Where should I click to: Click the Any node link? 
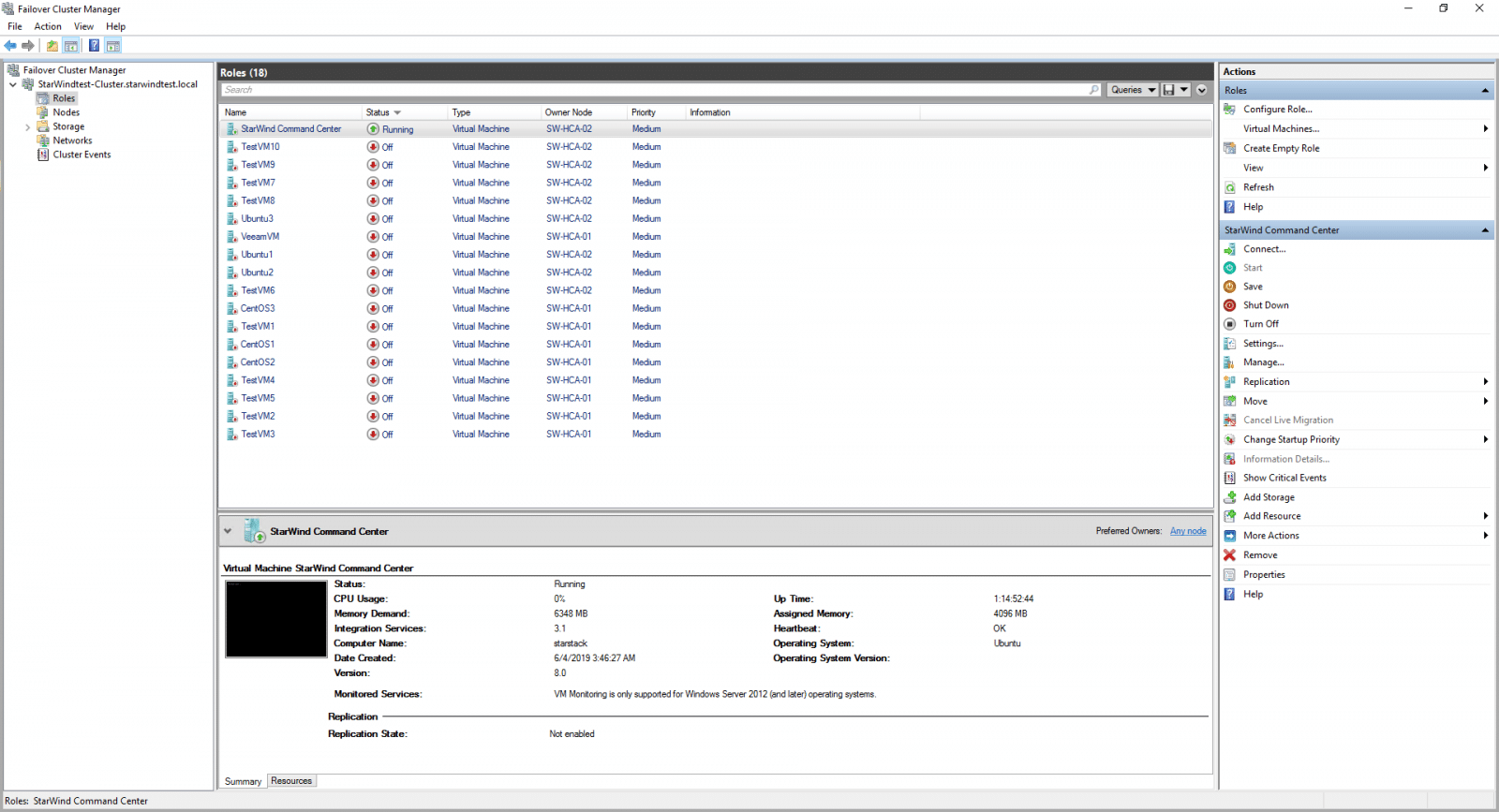point(1188,531)
